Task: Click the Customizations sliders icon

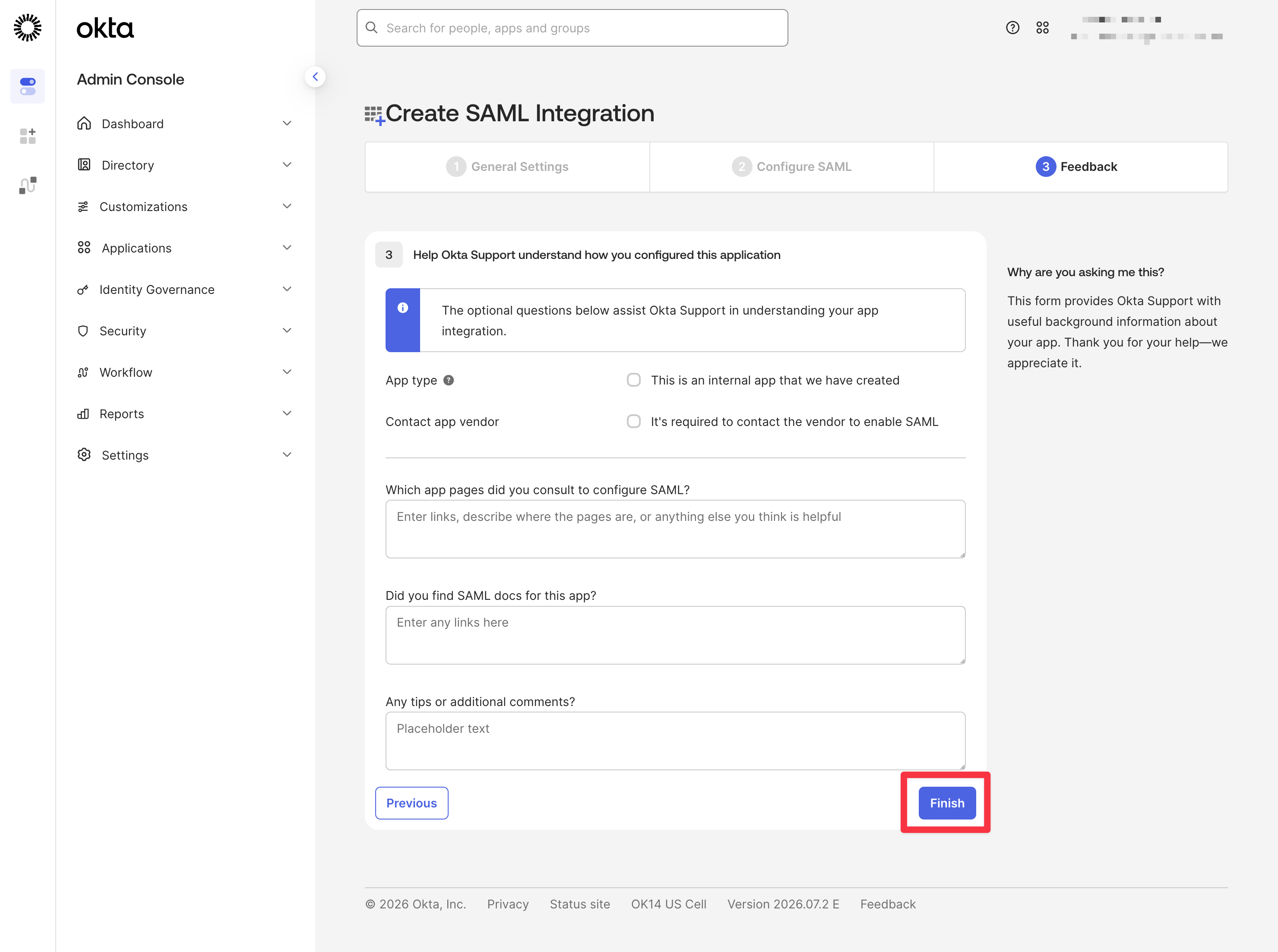Action: coord(83,206)
